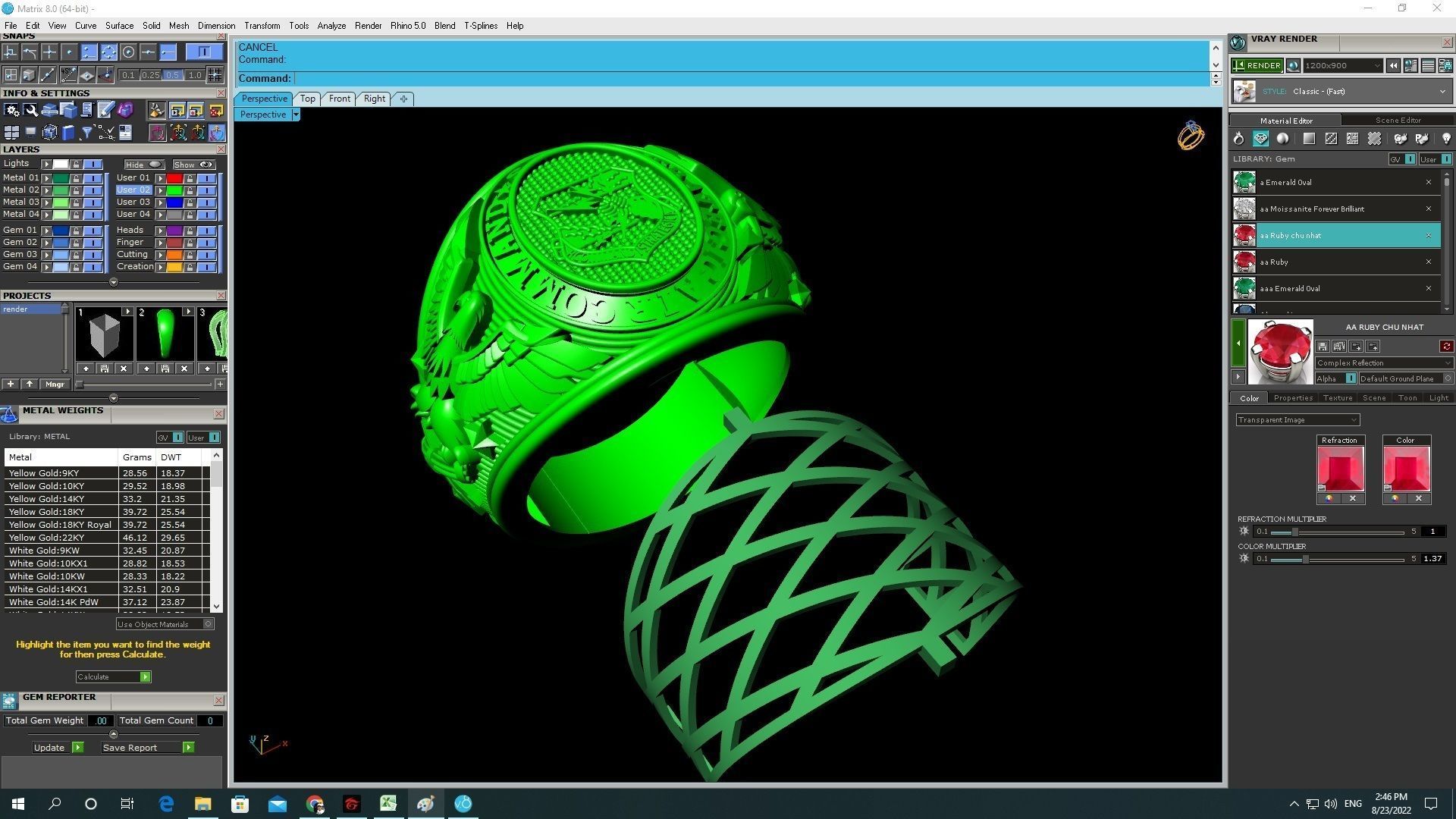Viewport: 1456px width, 819px height.
Task: Toggle the Metal 01 layer lock
Action: [x=76, y=178]
